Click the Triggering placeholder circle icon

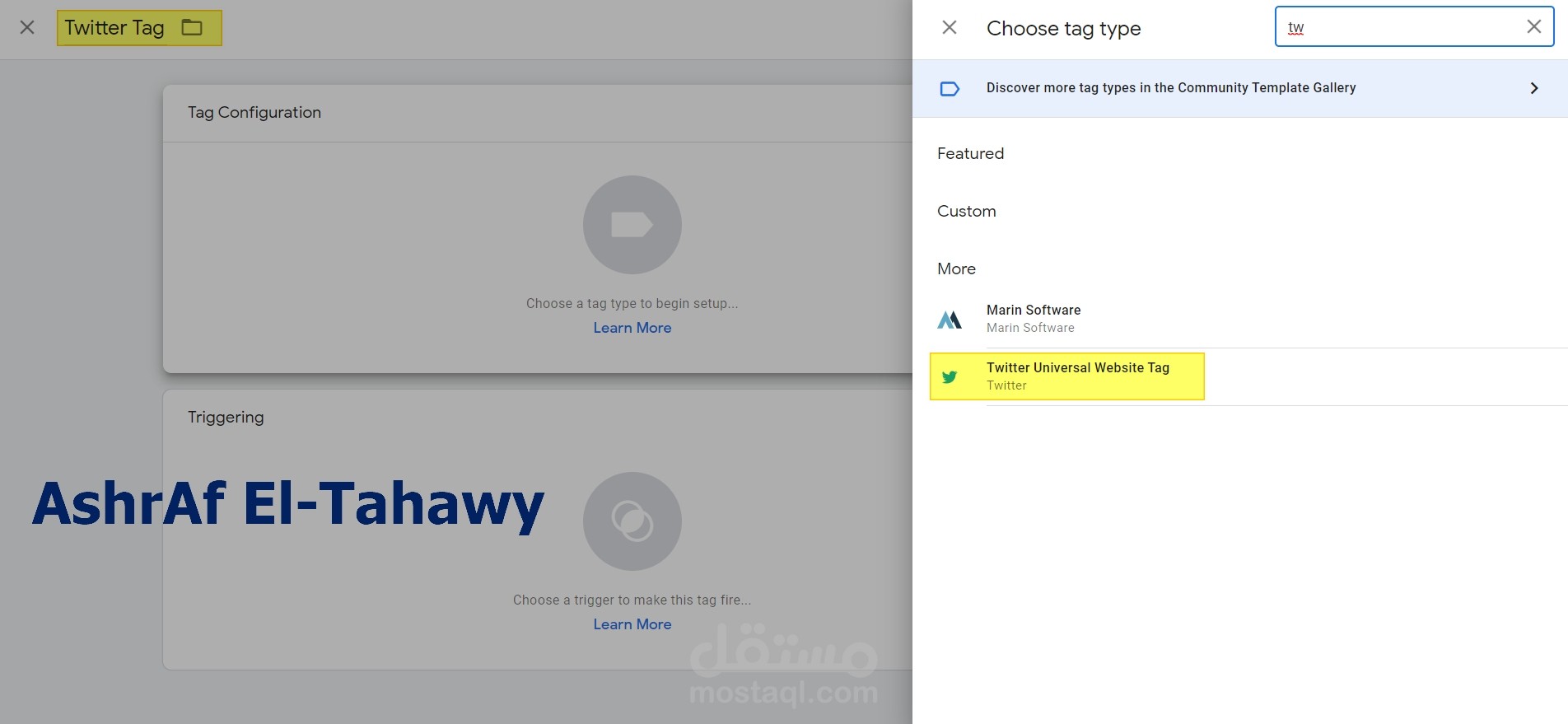pos(632,521)
